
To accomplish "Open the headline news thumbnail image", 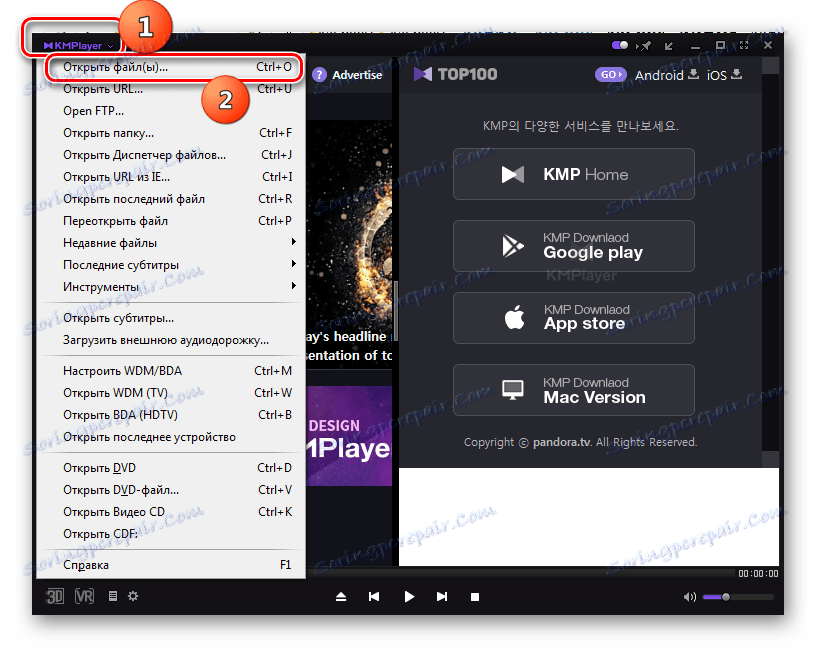I will click(349, 245).
